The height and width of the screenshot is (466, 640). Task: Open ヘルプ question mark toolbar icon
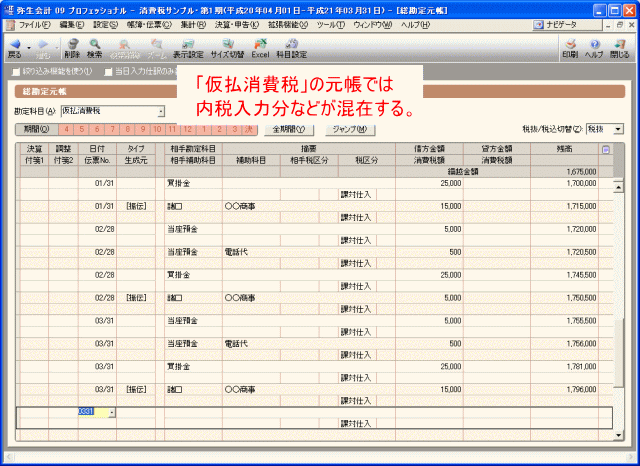tap(594, 44)
